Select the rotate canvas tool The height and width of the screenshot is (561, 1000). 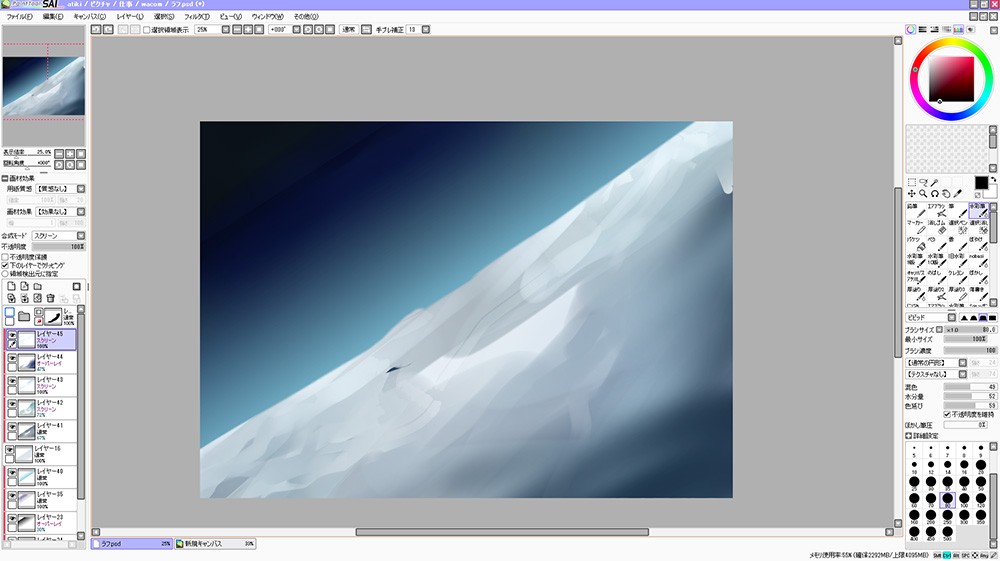point(934,194)
